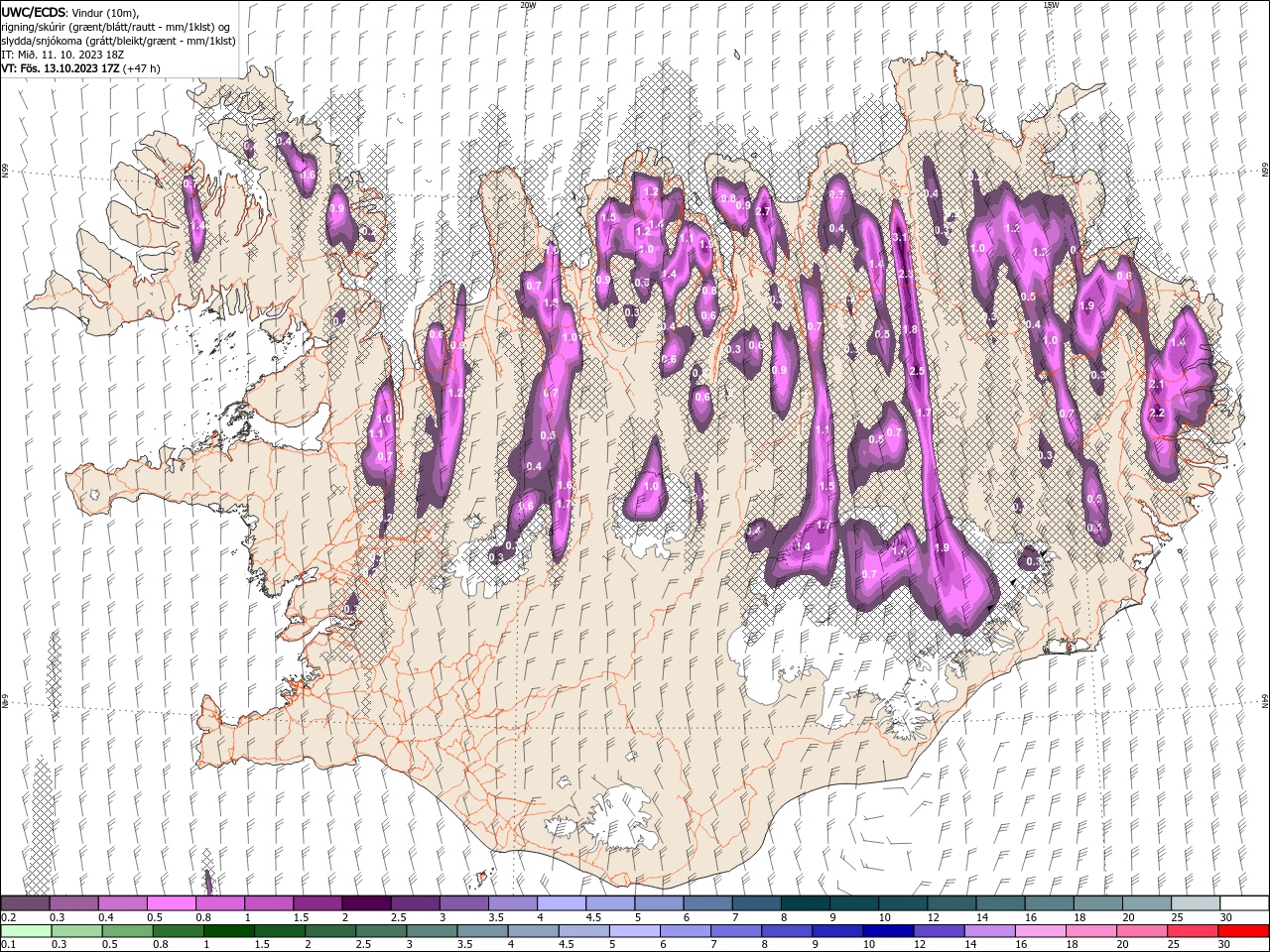Click the '0.2' number in upper legend row
1270x952 pixels.
click(8, 918)
